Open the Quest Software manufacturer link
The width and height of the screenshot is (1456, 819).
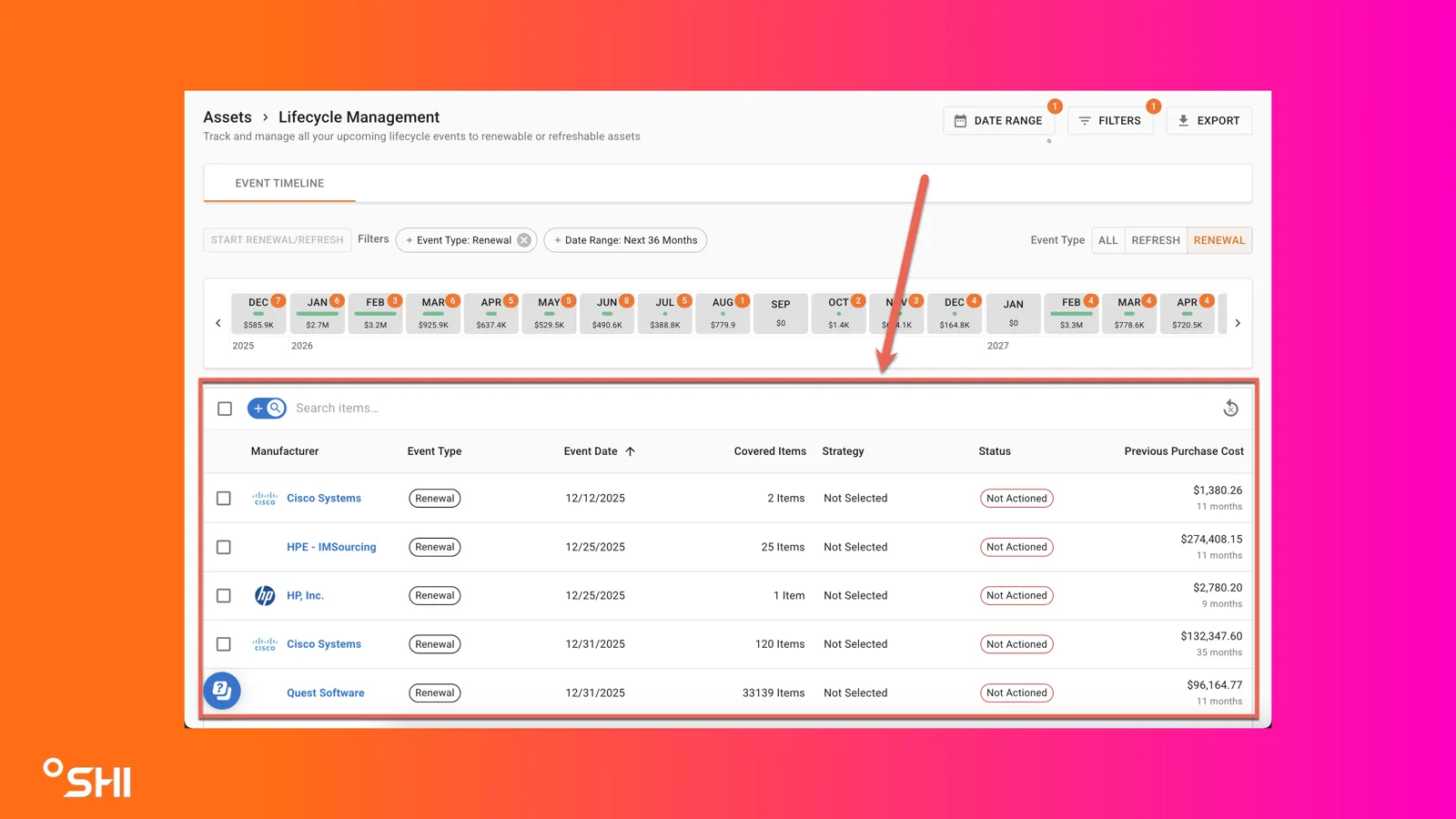point(326,693)
